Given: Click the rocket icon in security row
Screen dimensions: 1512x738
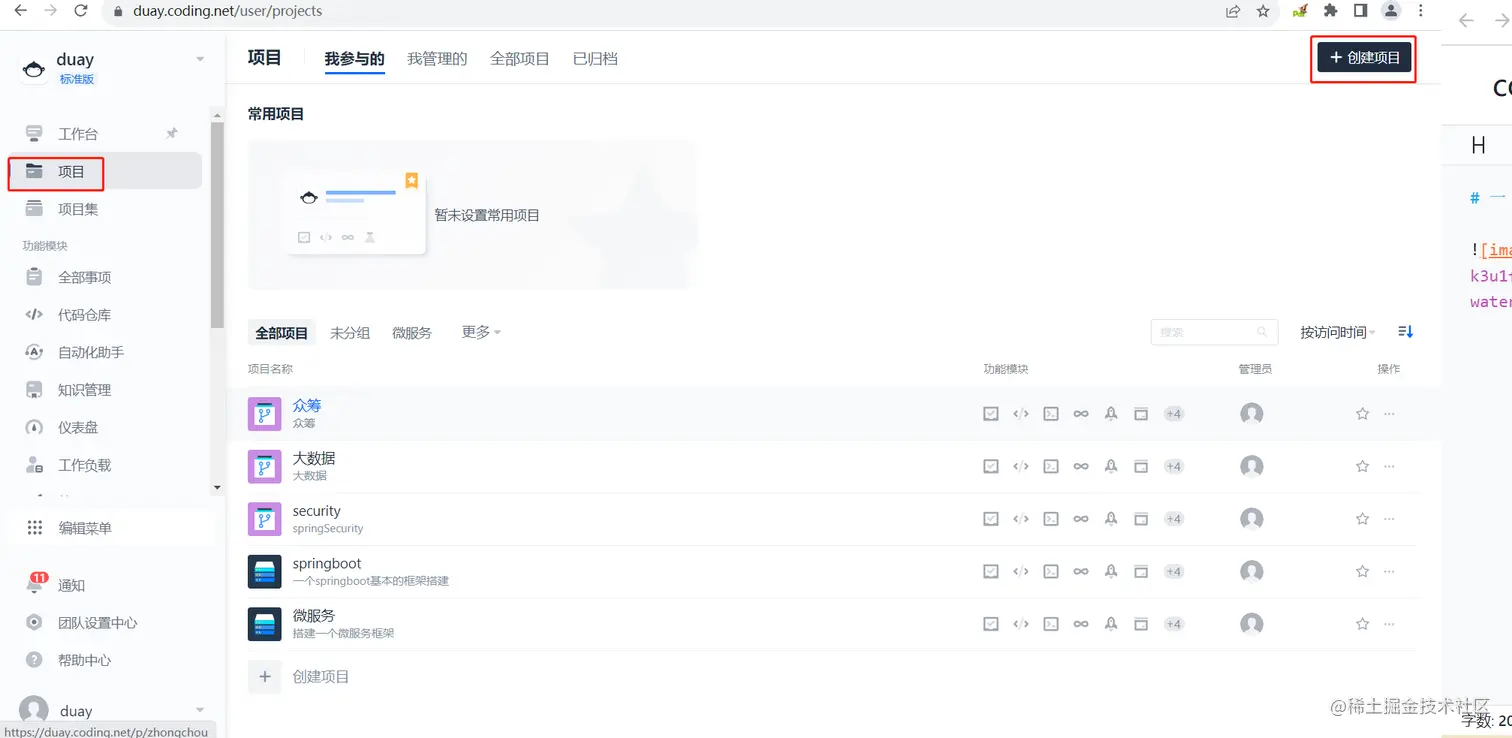Looking at the screenshot, I should (1111, 519).
